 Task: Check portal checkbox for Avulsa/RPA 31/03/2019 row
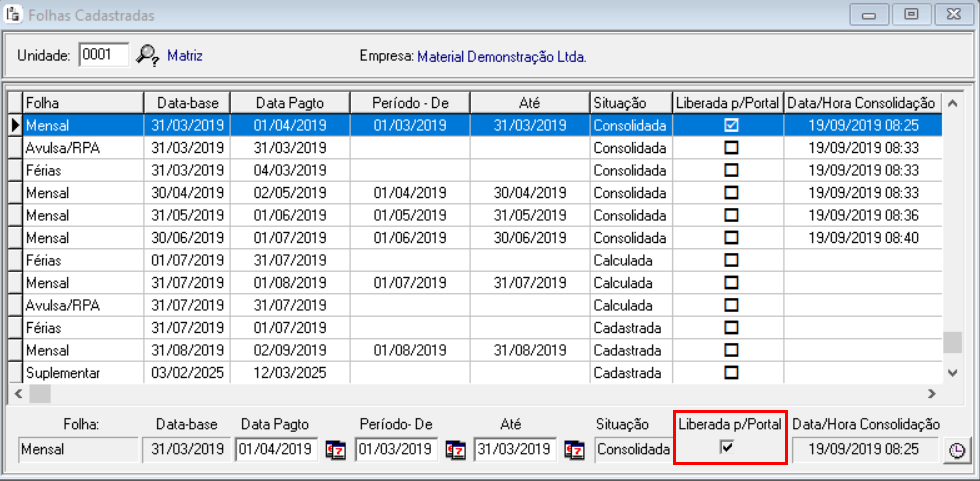tap(731, 148)
